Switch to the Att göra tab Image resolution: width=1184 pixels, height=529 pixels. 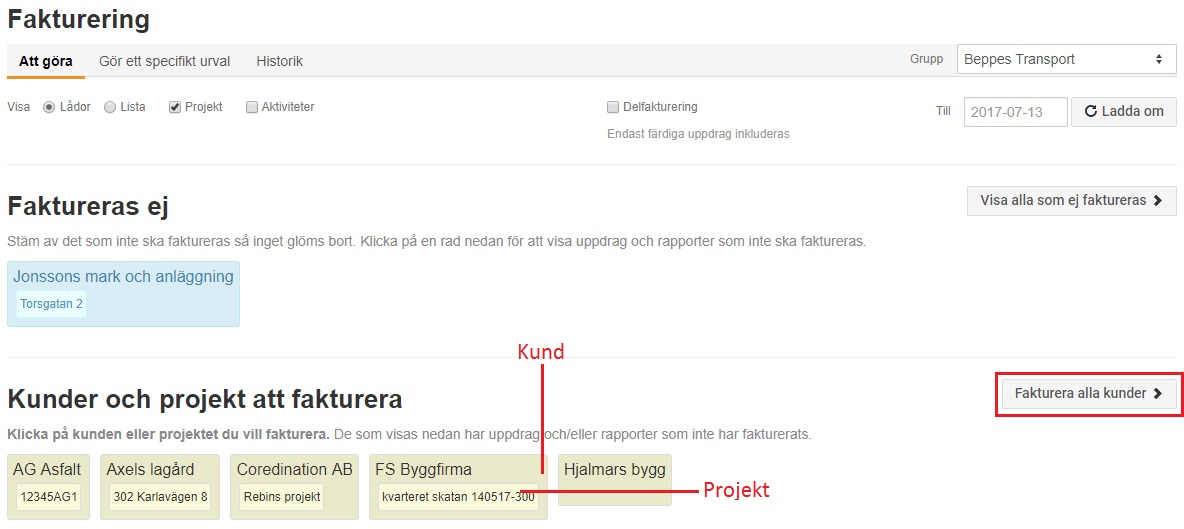45,61
